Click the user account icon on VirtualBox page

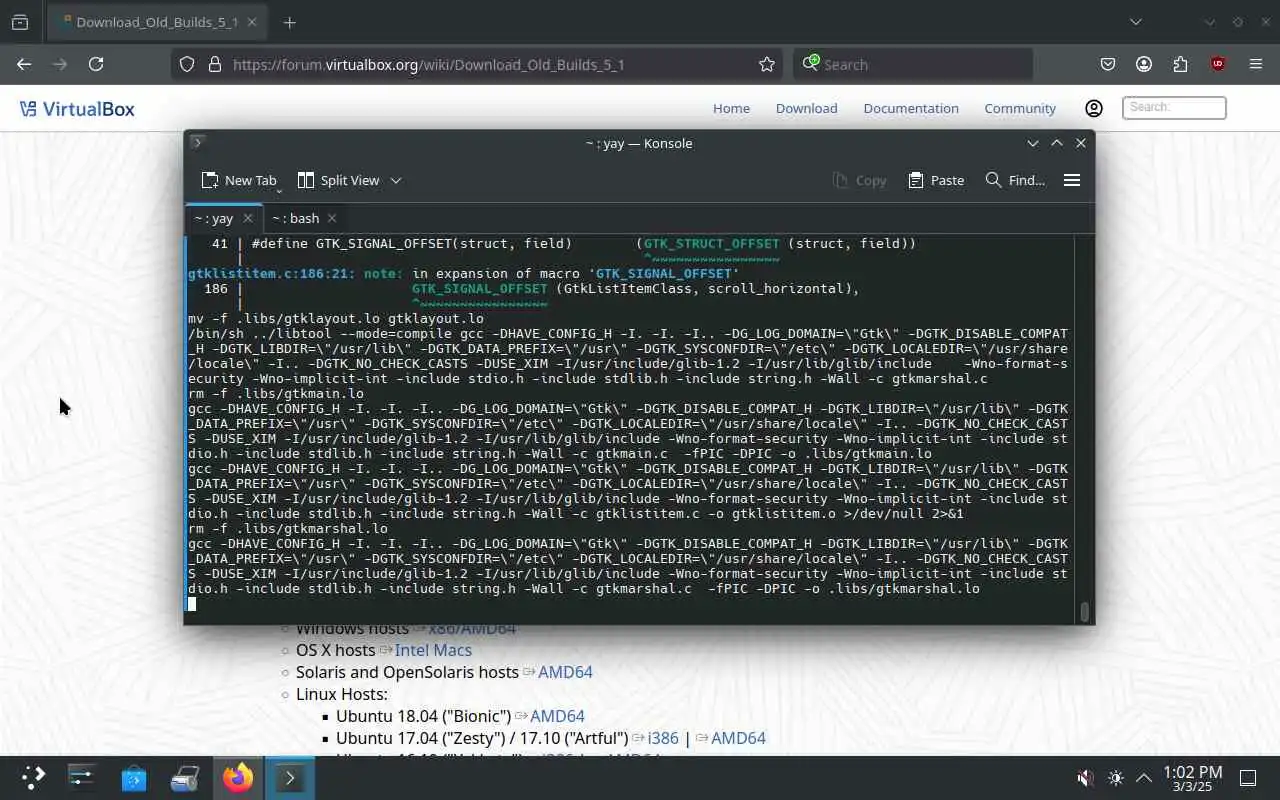(x=1094, y=108)
